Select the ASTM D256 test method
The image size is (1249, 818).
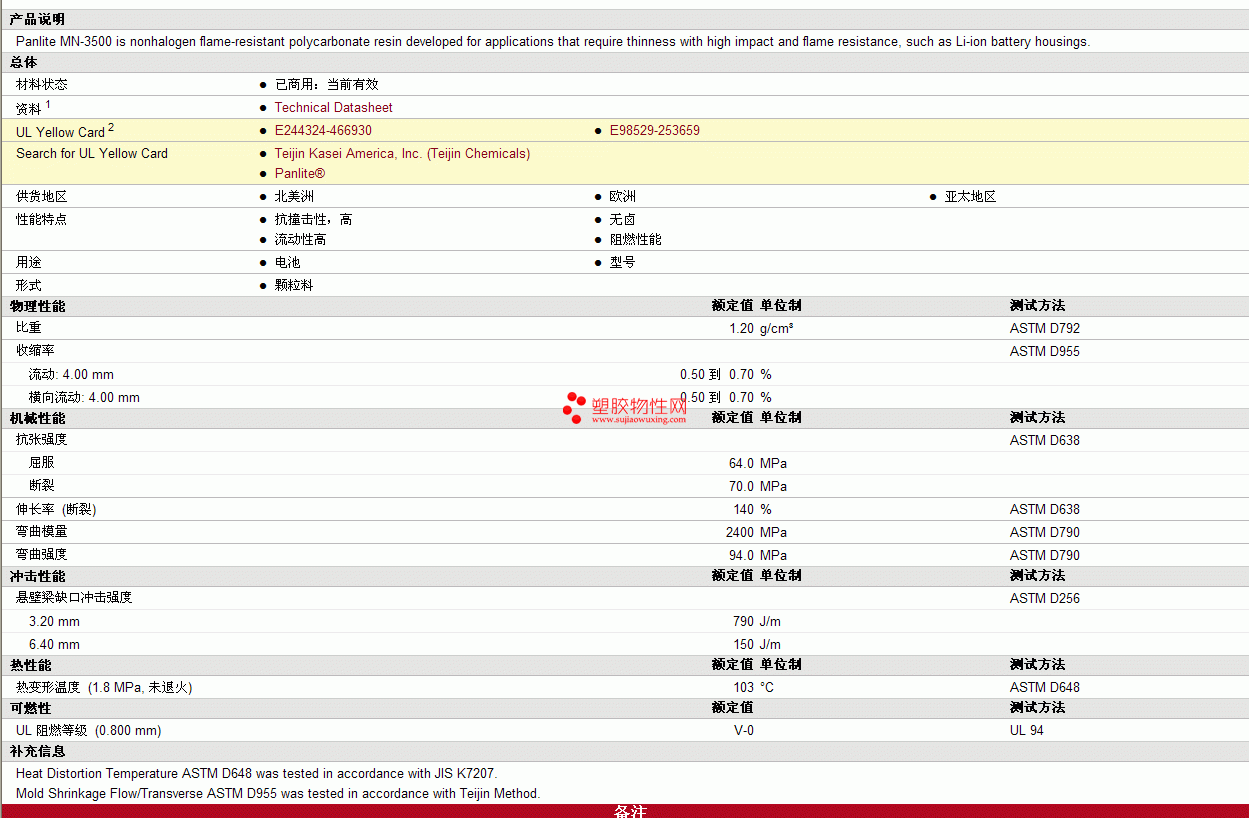point(1045,598)
